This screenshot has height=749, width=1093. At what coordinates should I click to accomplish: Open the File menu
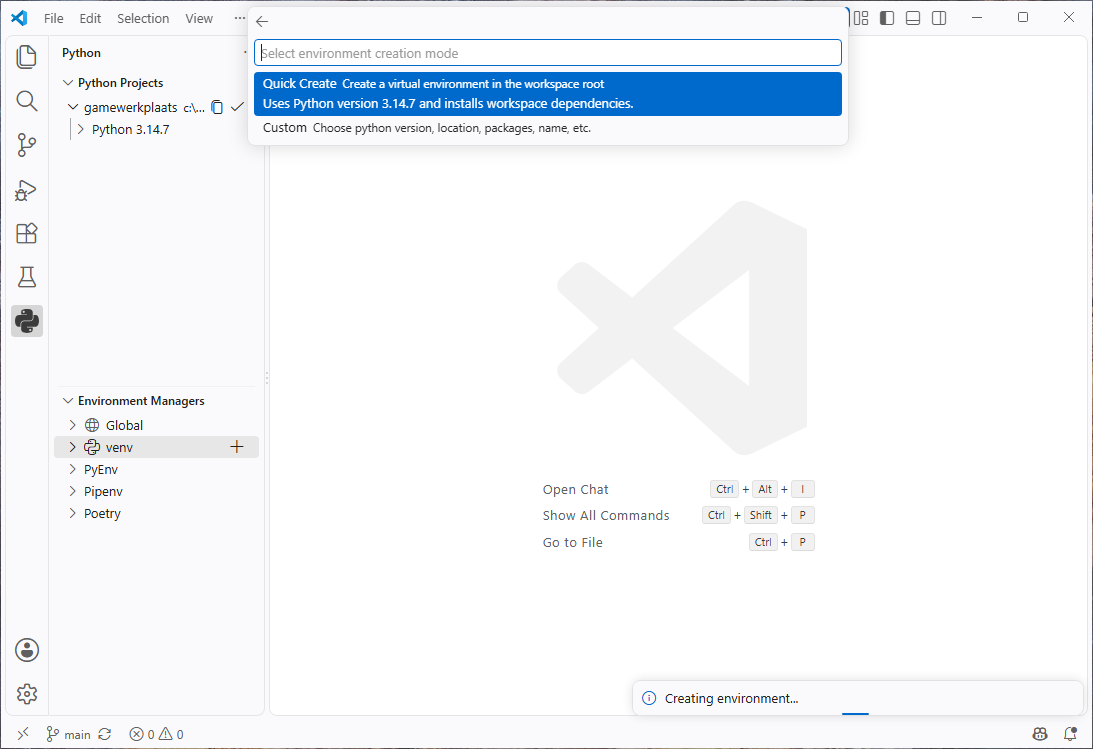54,19
